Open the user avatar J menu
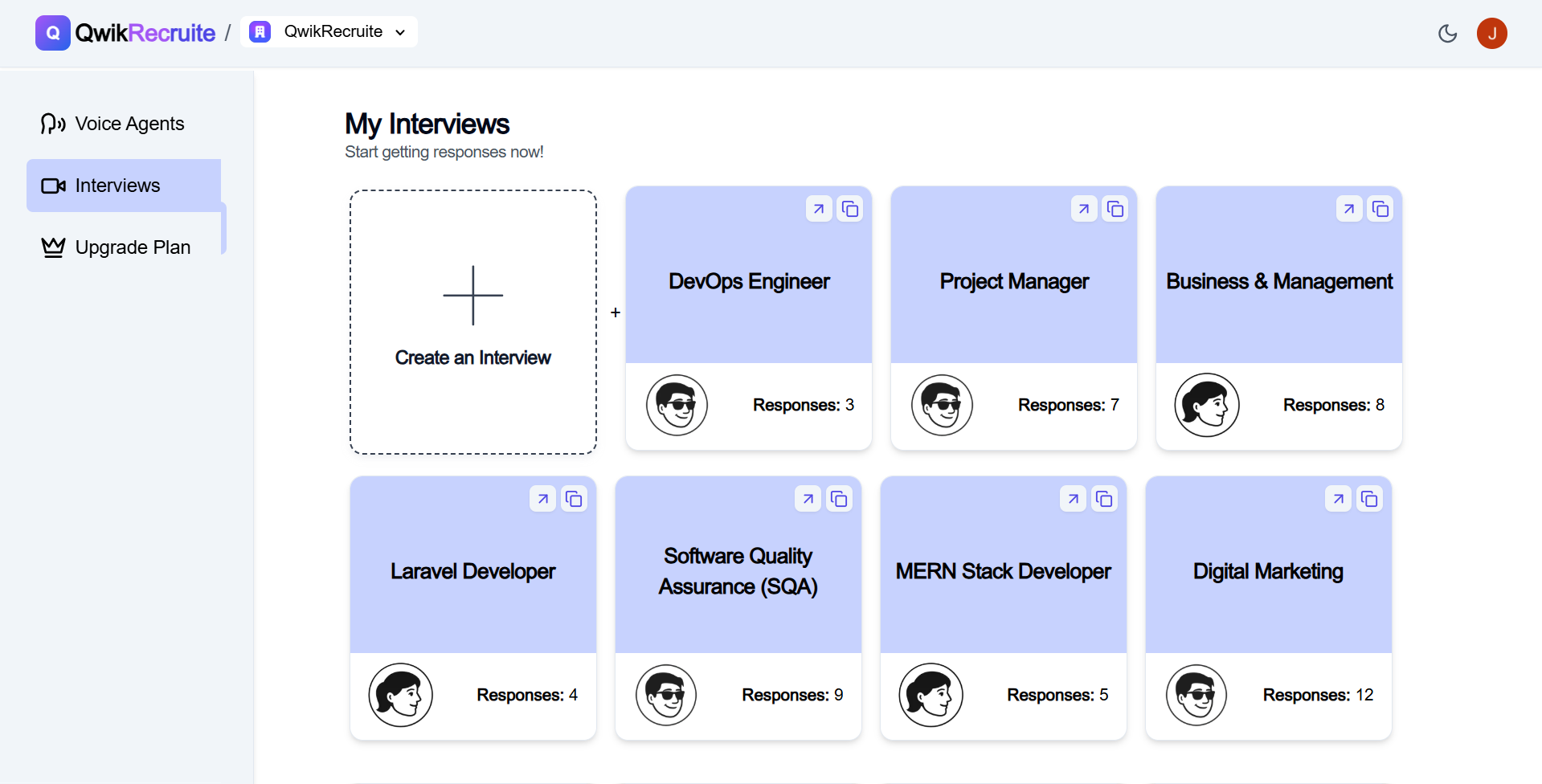 (x=1491, y=33)
